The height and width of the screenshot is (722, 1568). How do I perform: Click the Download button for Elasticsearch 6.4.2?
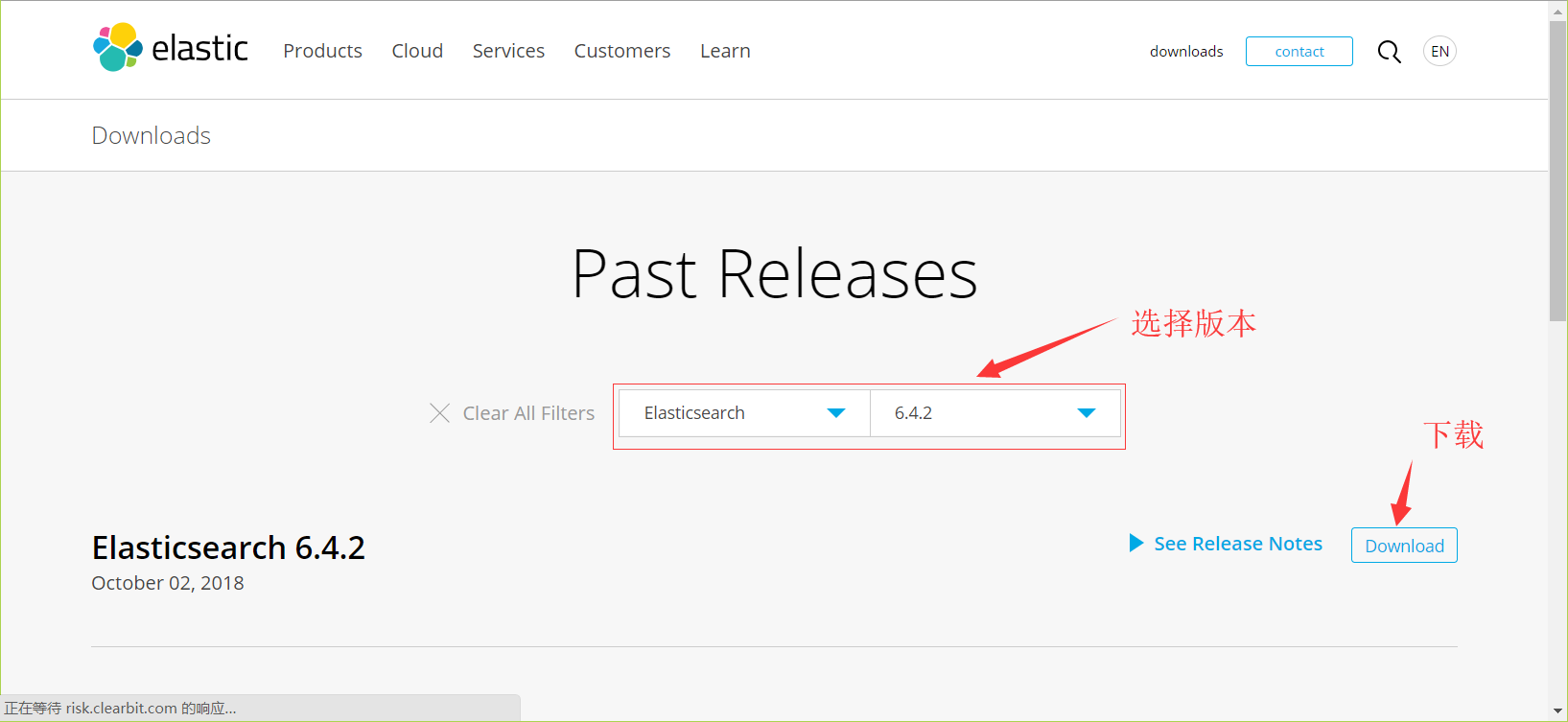pyautogui.click(x=1404, y=546)
